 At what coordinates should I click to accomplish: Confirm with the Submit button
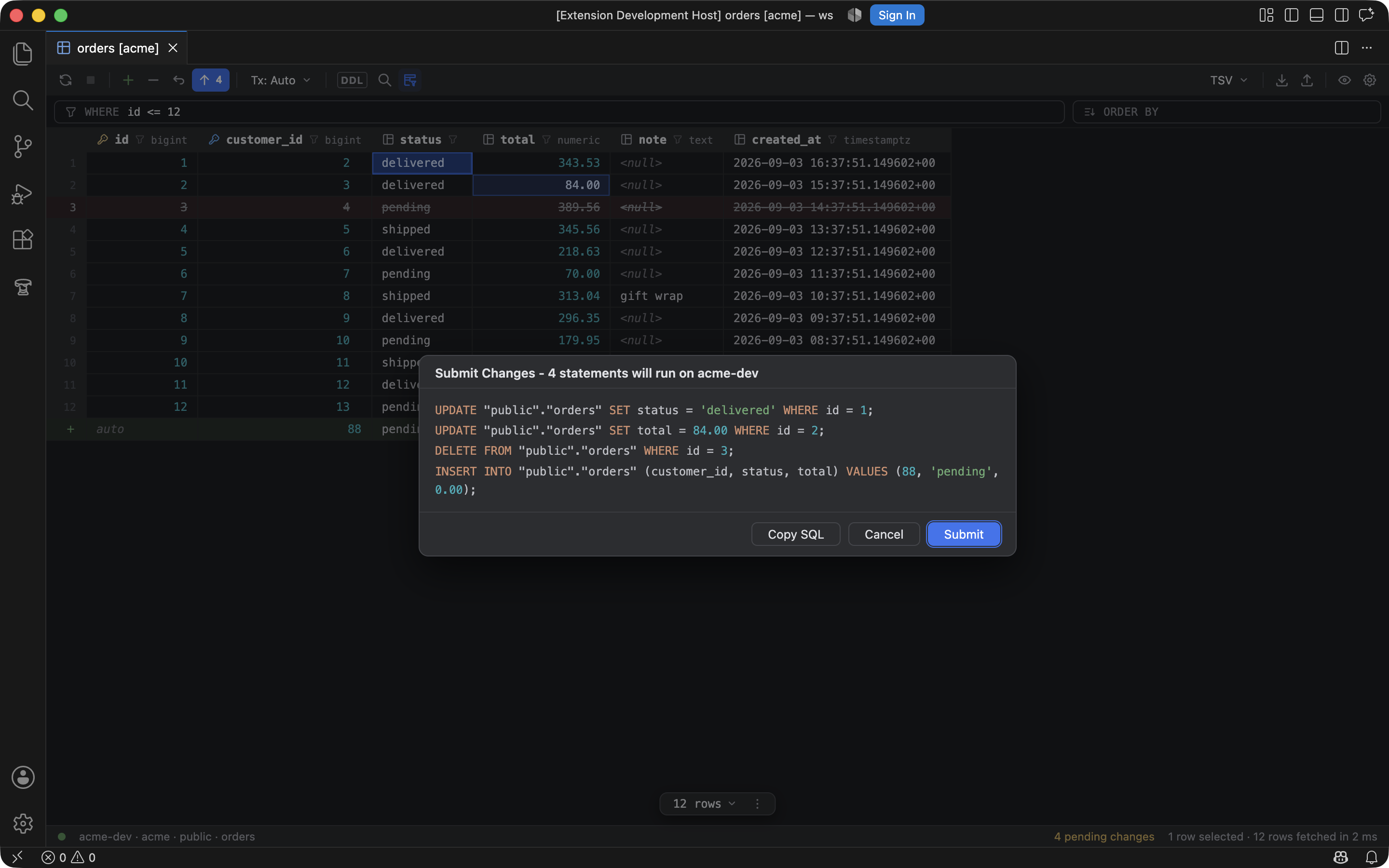coord(964,534)
